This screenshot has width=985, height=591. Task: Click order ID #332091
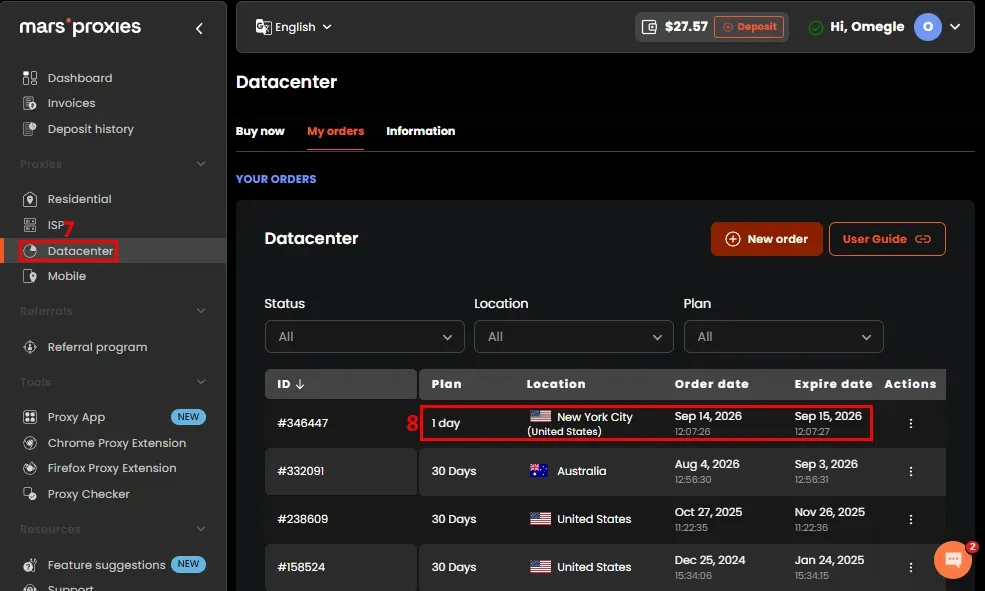301,471
